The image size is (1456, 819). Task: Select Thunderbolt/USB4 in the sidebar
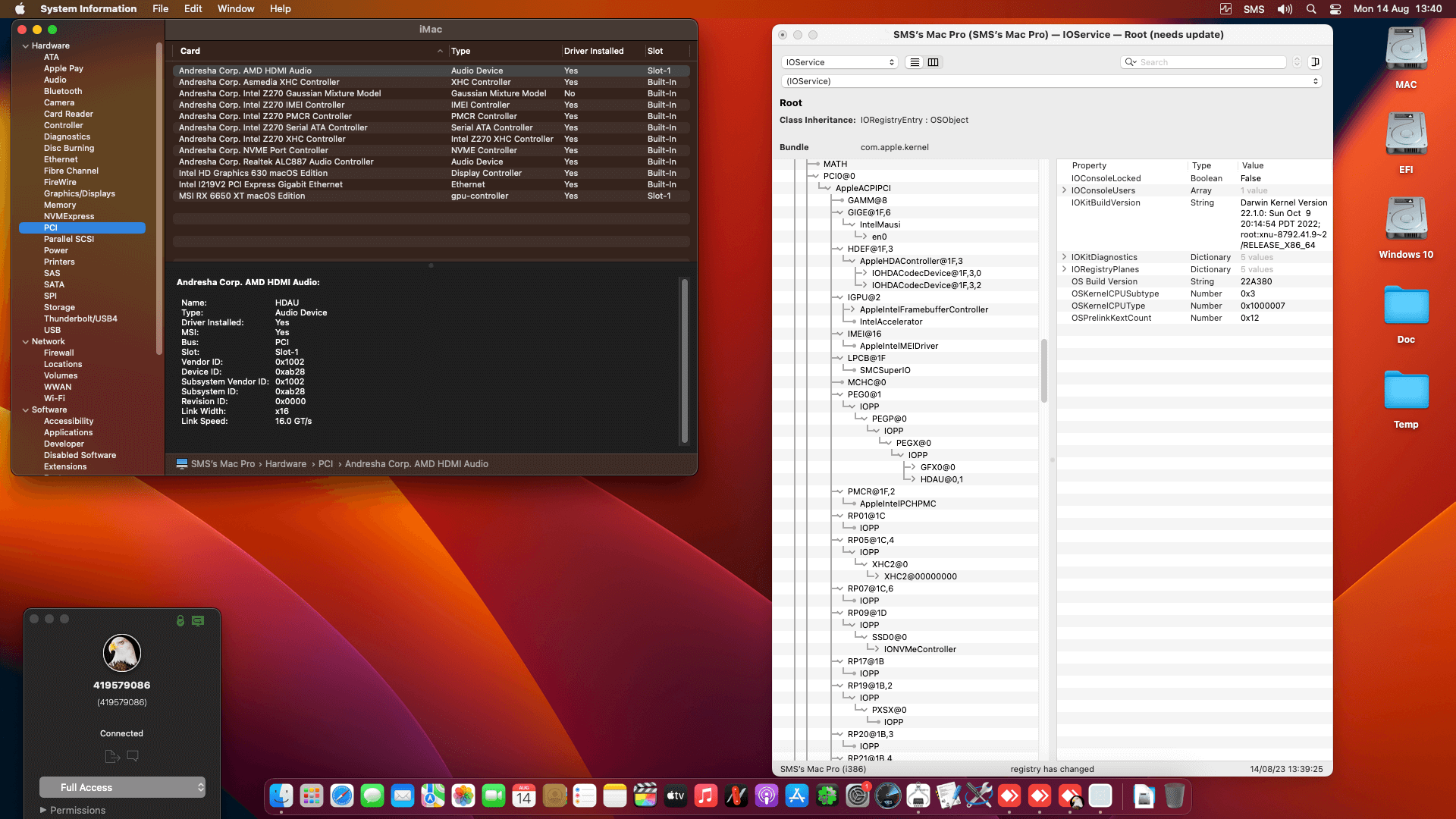point(80,318)
